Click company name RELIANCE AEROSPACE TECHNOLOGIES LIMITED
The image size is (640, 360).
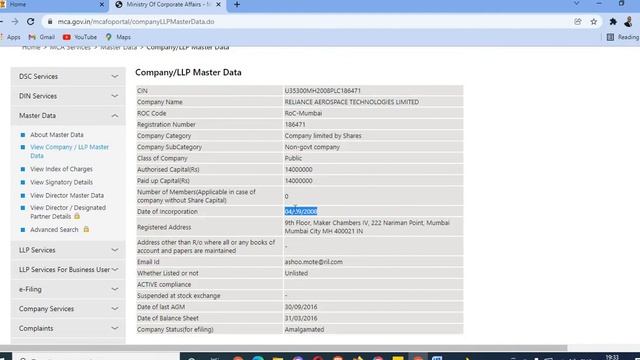tap(351, 102)
